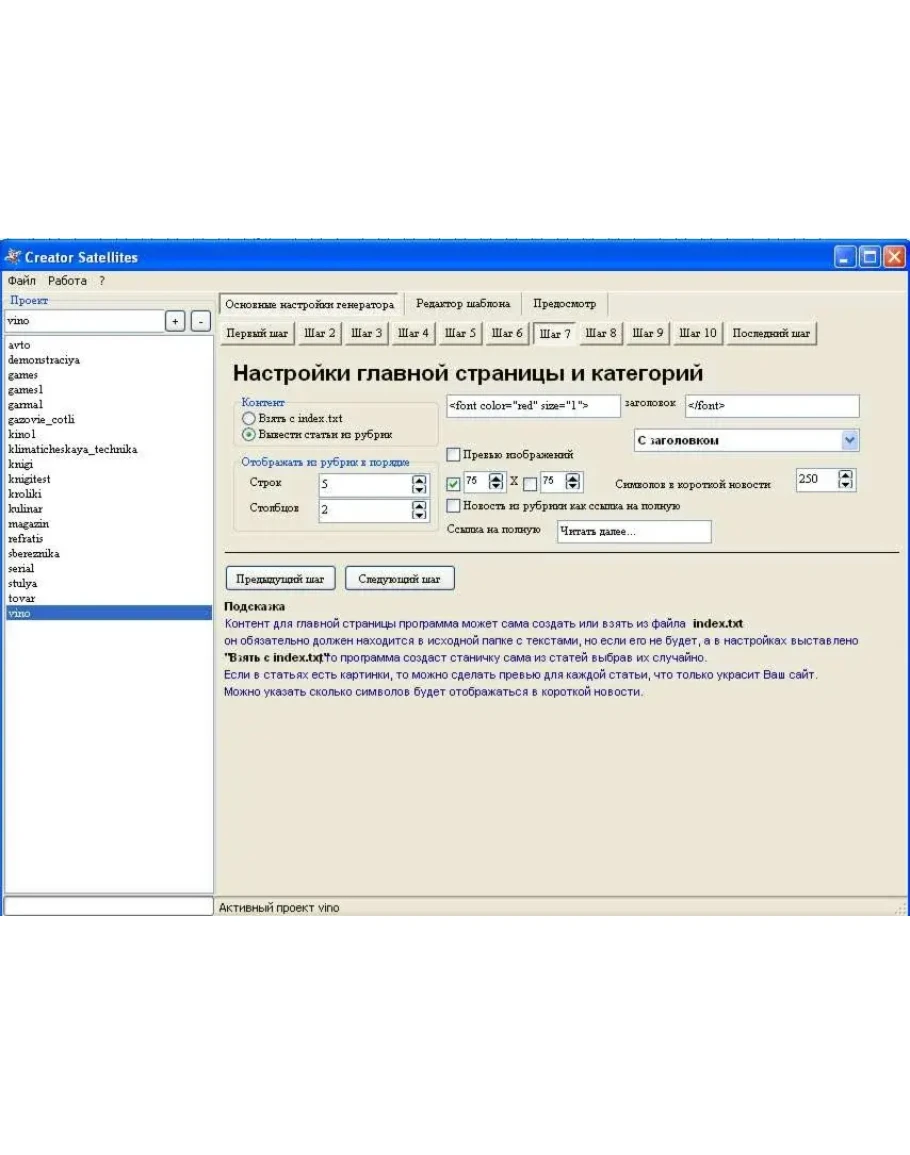Click the "Читать далее..." text field
The width and height of the screenshot is (910, 1155).
click(633, 532)
